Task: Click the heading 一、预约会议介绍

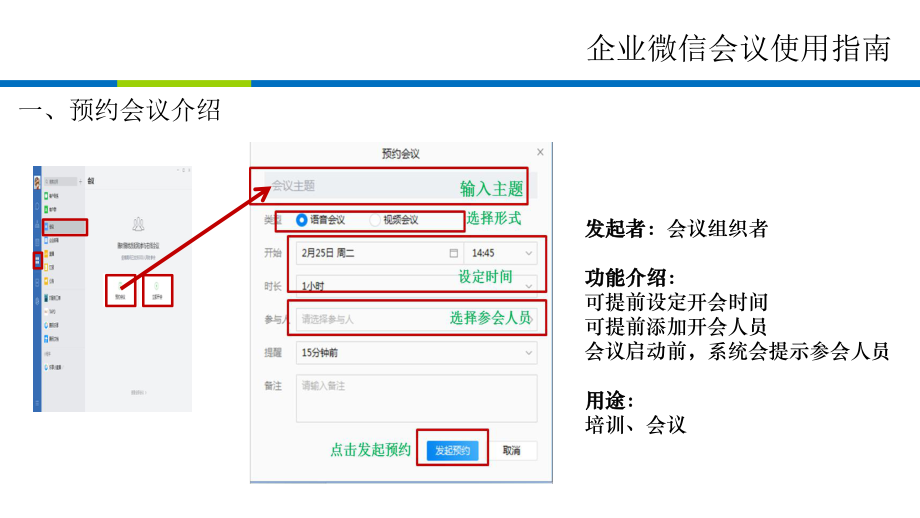Action: pos(120,110)
